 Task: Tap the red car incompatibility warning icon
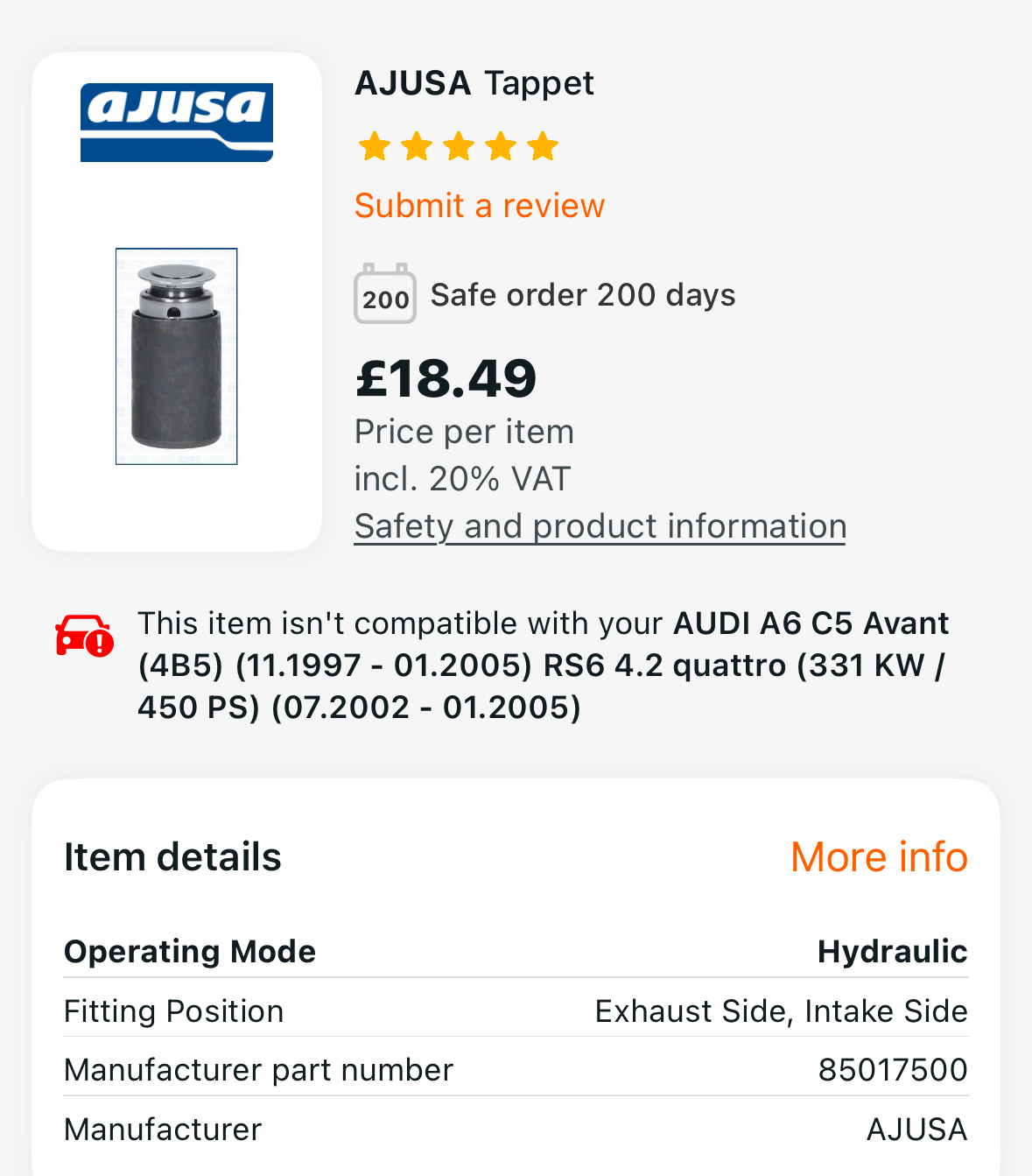click(x=84, y=635)
